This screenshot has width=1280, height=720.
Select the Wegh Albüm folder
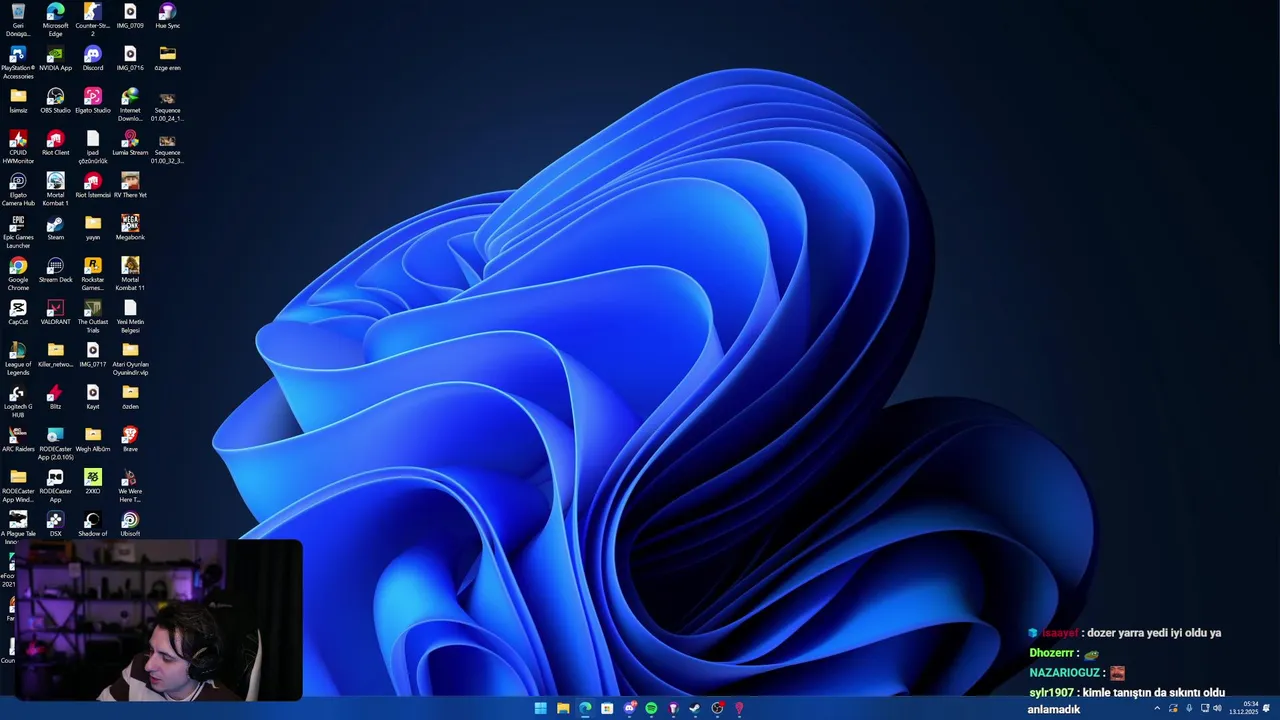click(x=92, y=439)
